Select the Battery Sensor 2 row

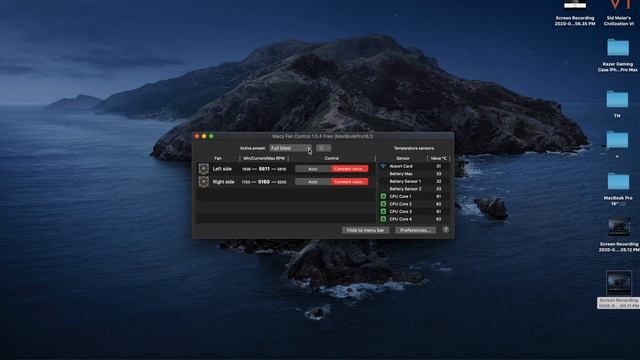coord(414,189)
